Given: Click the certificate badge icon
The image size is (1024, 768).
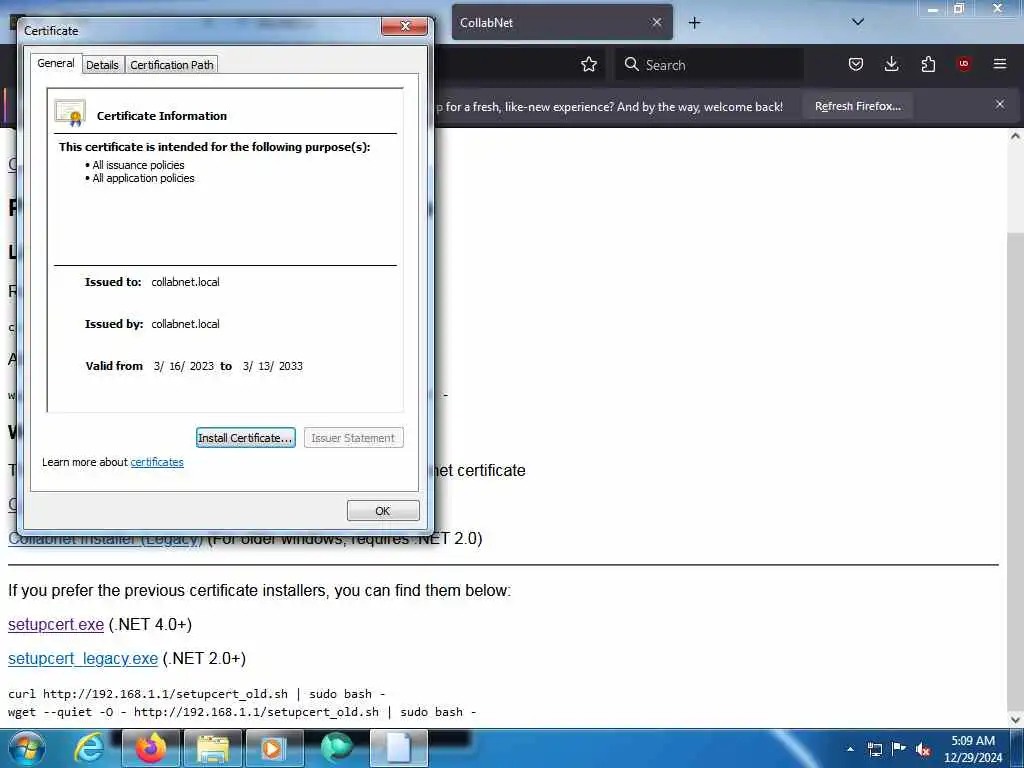Looking at the screenshot, I should point(71,114).
